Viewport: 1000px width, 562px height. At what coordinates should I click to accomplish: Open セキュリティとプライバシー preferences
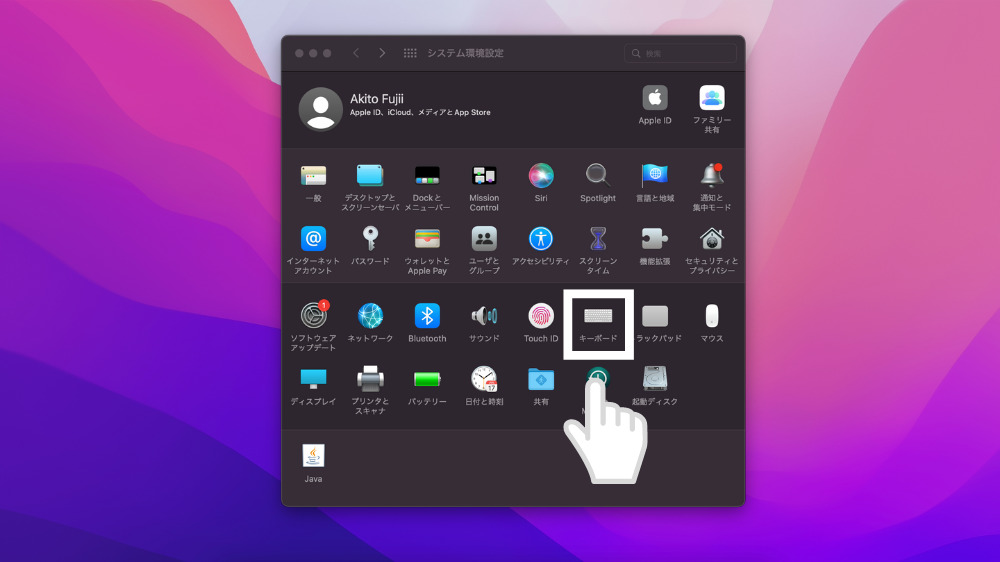click(712, 239)
